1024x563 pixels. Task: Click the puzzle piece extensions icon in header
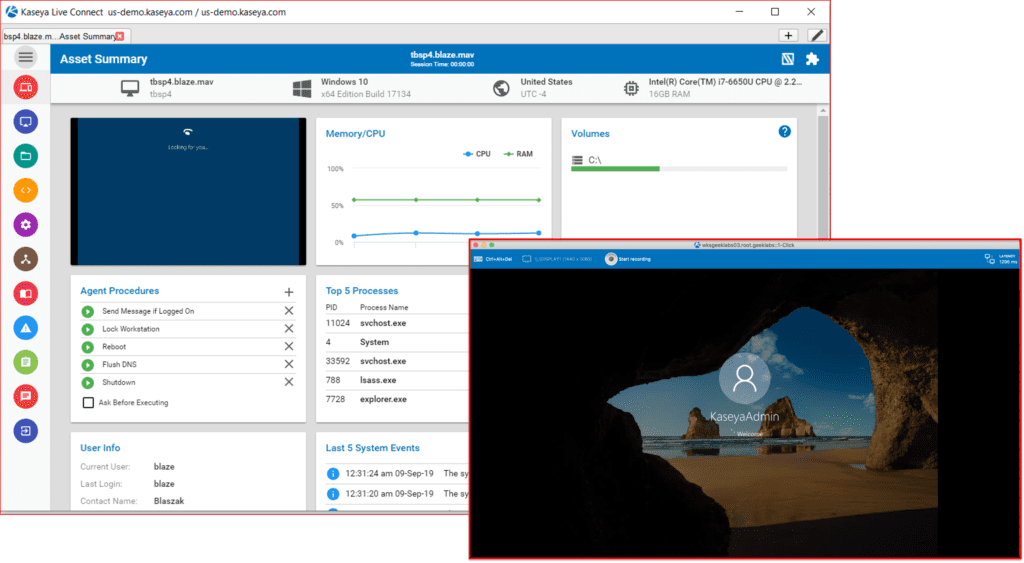(x=812, y=59)
